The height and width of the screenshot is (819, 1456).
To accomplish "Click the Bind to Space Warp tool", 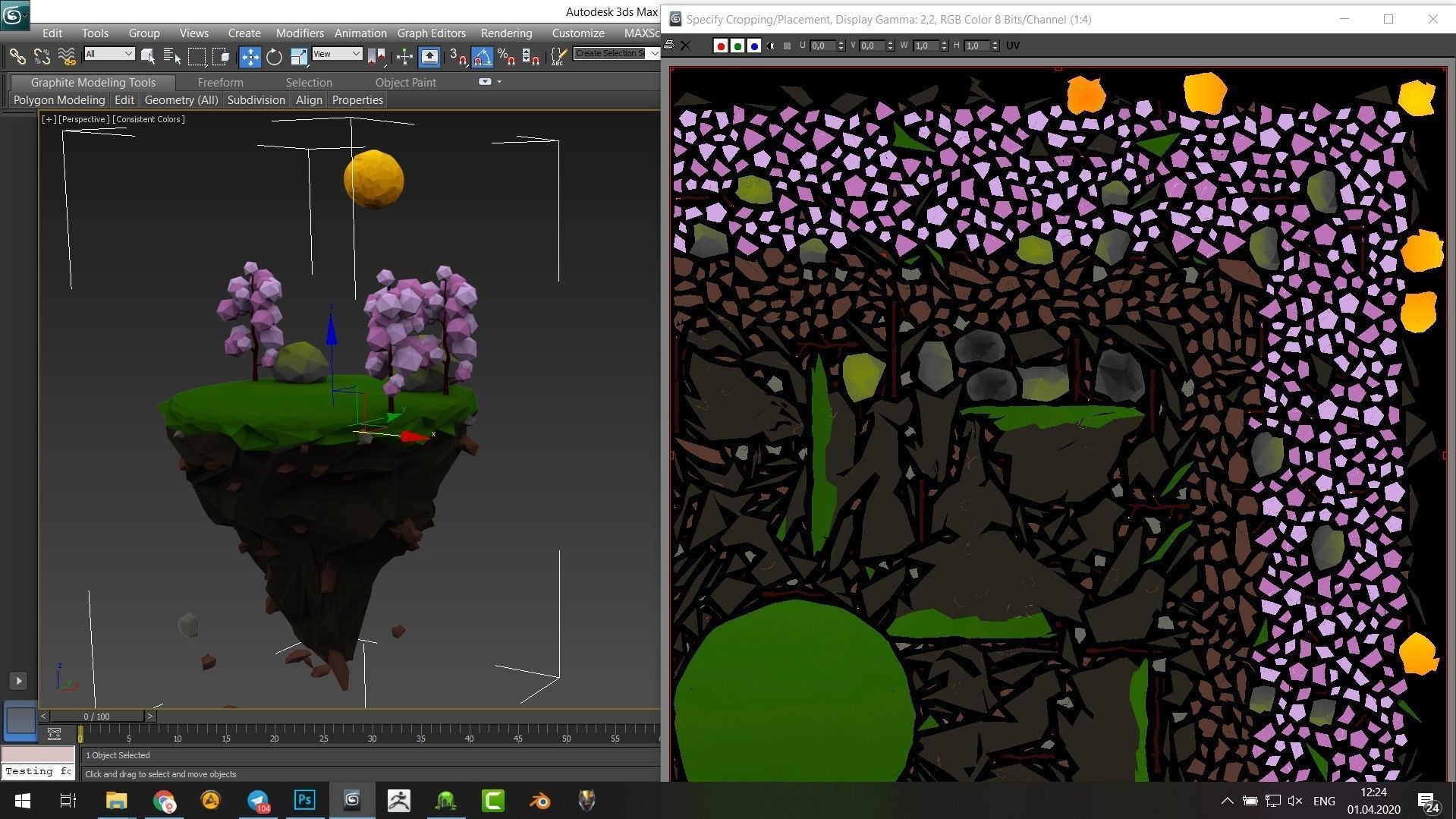I will 67,56.
